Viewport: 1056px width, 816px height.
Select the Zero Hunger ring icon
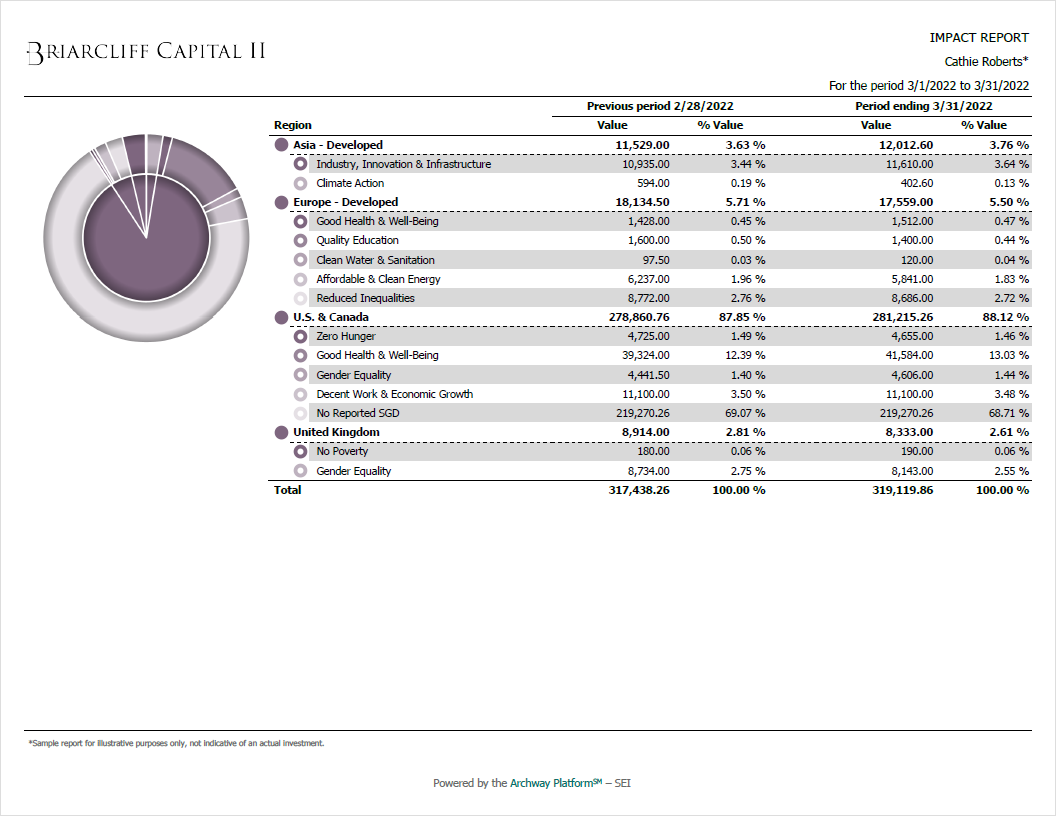point(300,337)
